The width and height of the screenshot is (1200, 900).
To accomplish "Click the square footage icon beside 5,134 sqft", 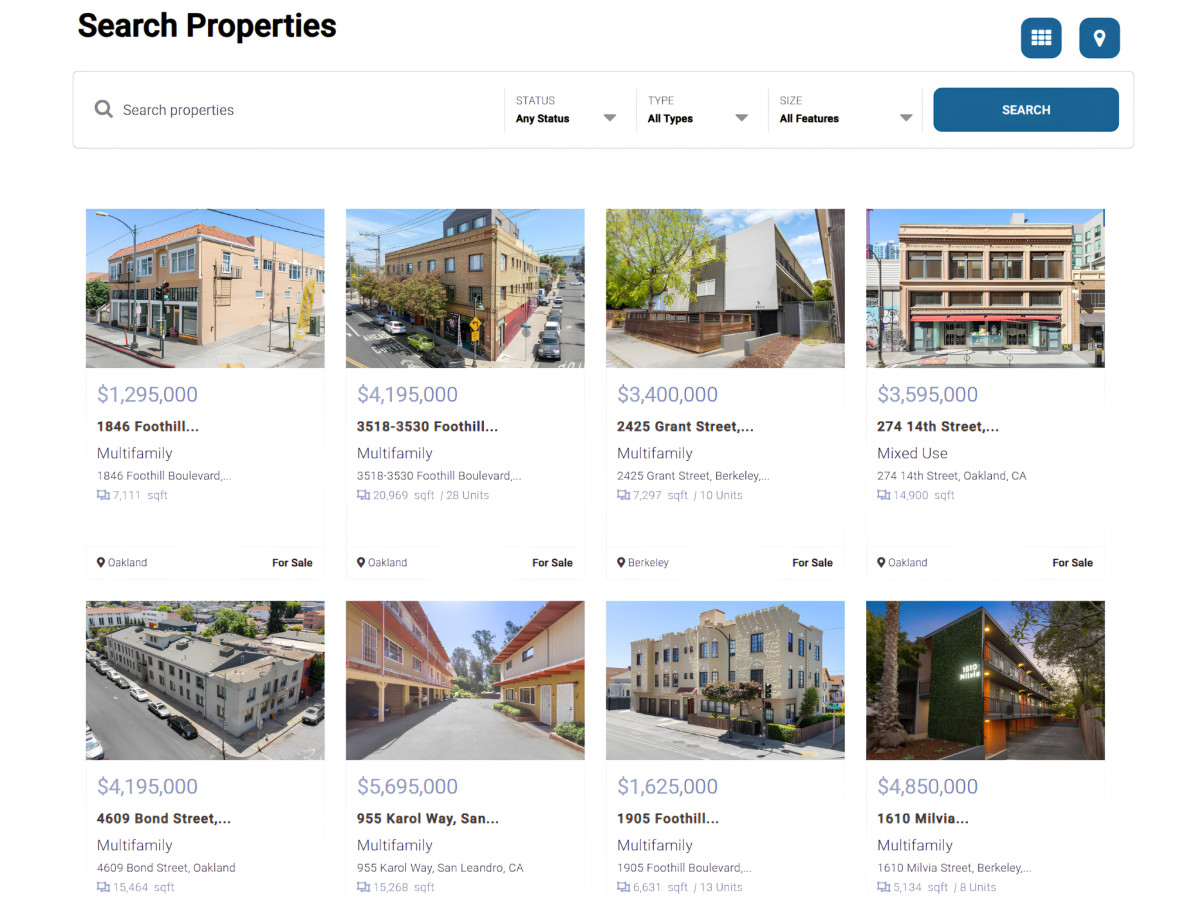I will [x=883, y=887].
